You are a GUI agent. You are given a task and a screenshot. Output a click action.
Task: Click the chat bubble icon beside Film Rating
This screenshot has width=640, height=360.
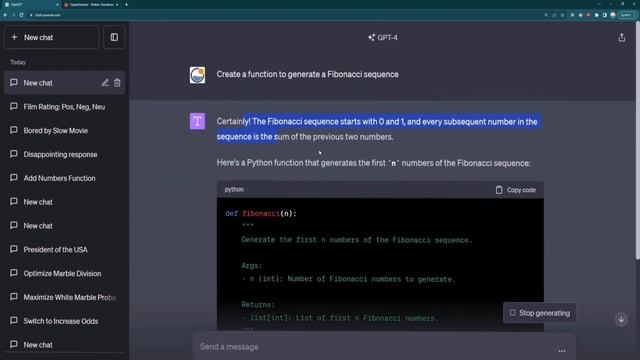pos(14,106)
